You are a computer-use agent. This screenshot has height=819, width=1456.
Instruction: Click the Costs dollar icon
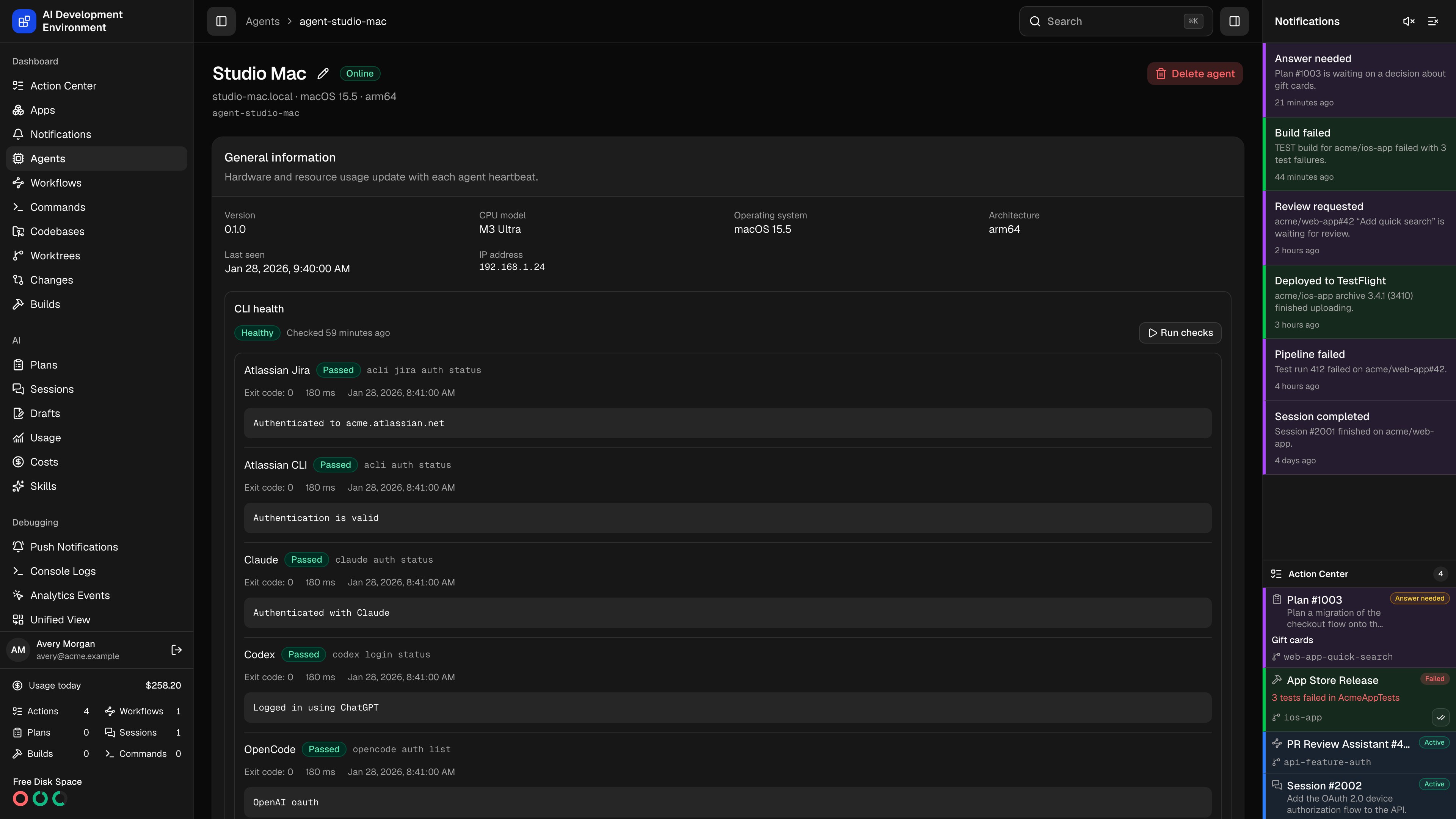[x=18, y=462]
